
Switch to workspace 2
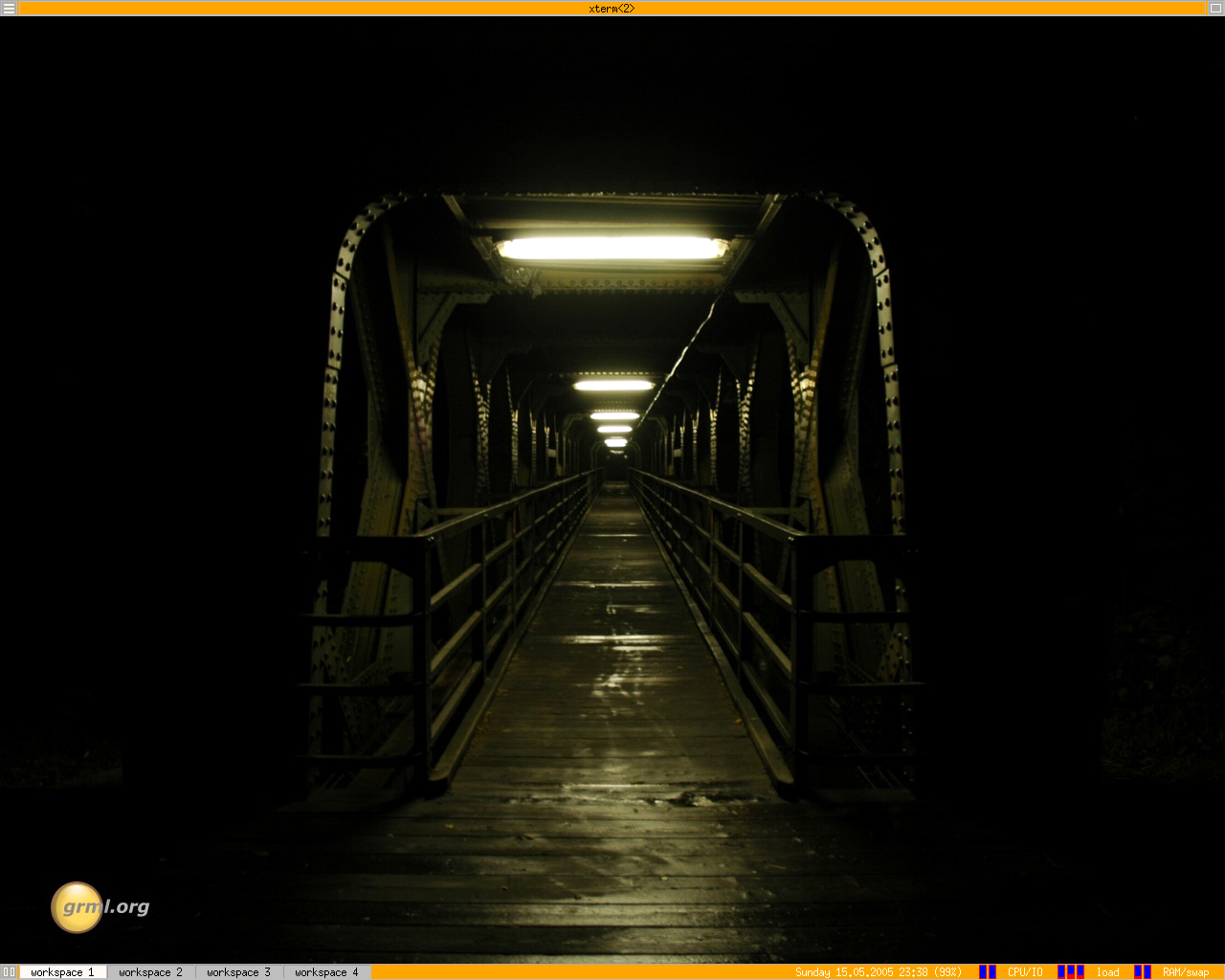coord(151,972)
